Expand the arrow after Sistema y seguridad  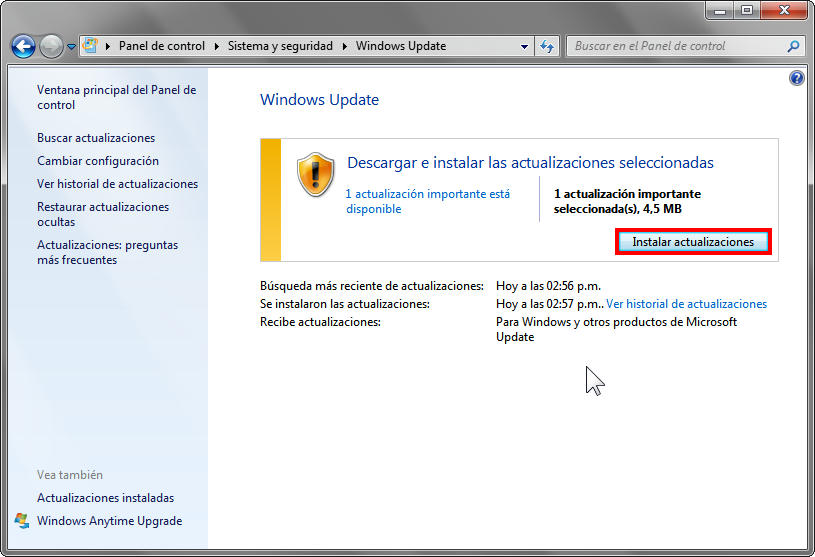click(x=345, y=46)
